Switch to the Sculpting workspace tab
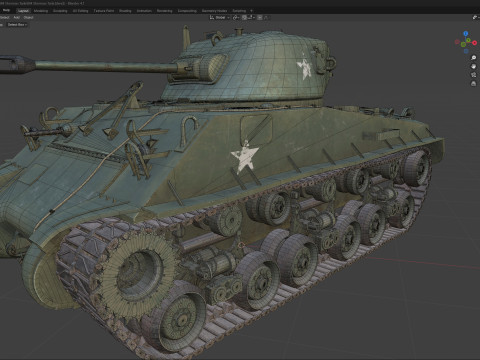Screen dimensions: 480x360 click(60, 11)
